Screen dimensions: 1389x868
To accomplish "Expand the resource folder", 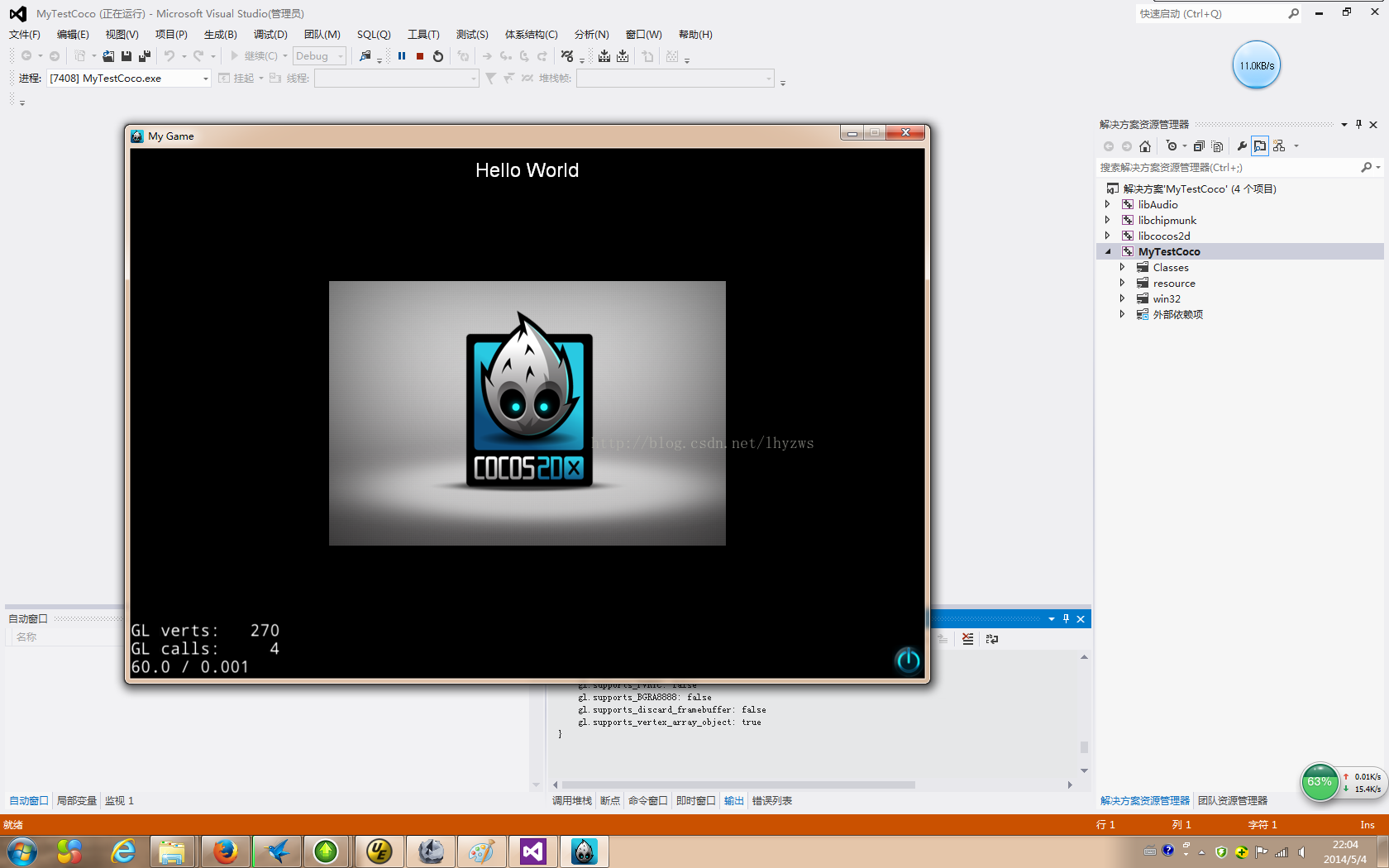I will tap(1122, 283).
